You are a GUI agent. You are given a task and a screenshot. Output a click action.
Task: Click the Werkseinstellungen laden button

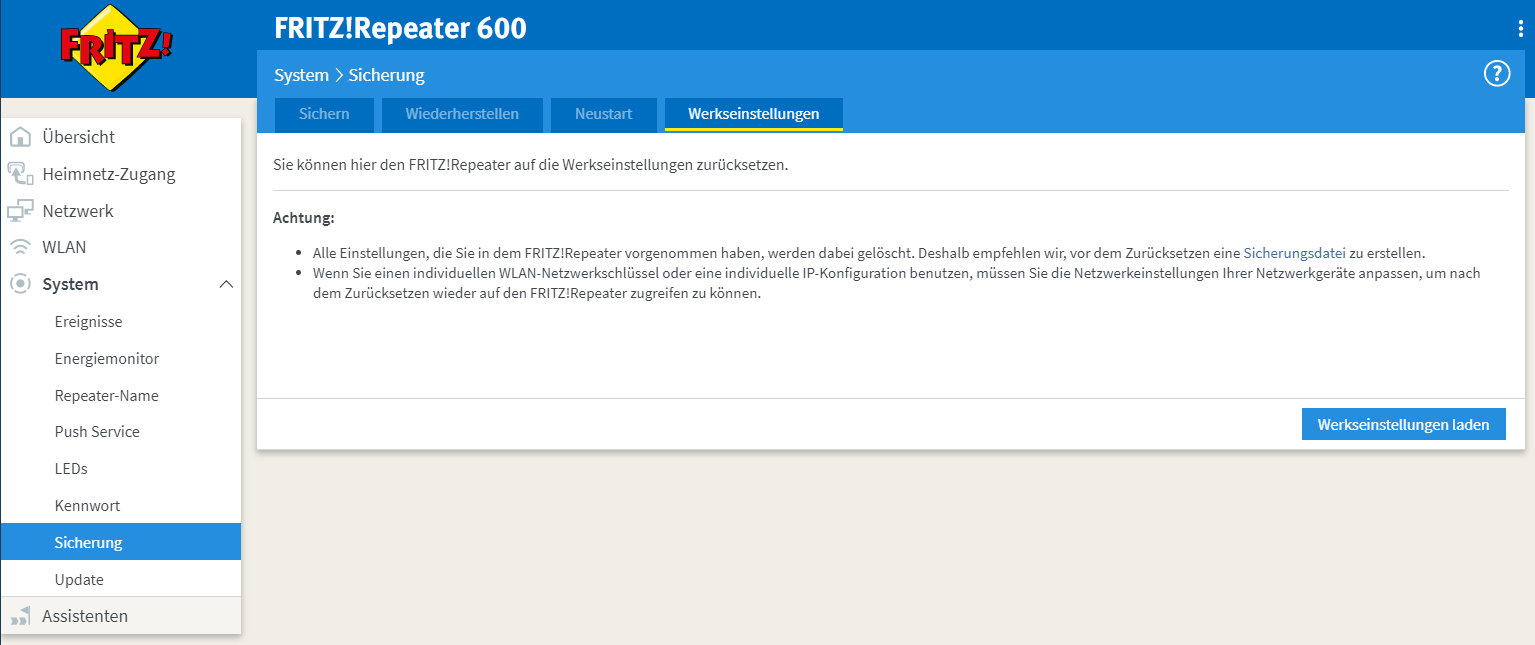point(1404,424)
